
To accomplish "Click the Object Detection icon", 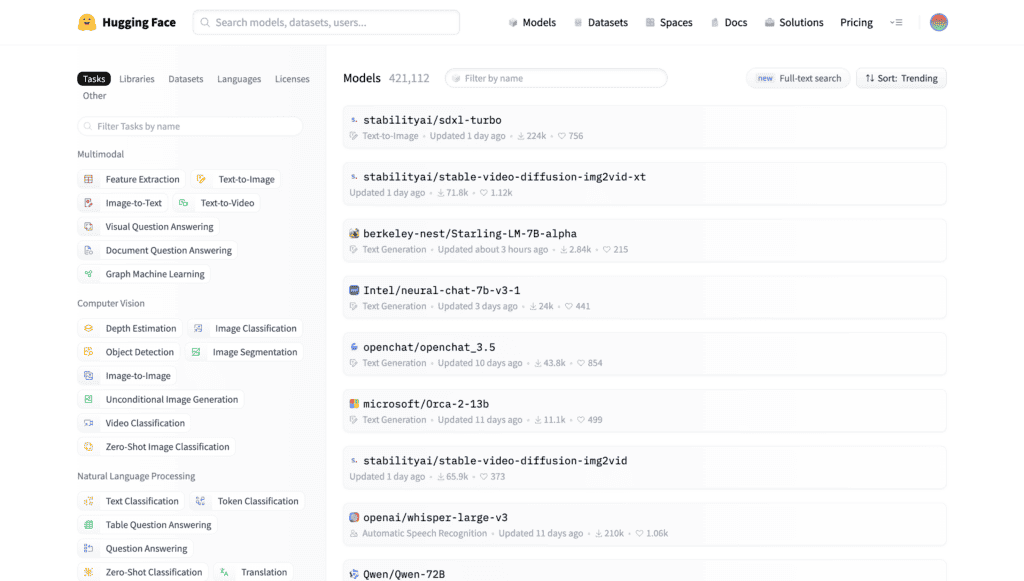I will click(x=89, y=352).
